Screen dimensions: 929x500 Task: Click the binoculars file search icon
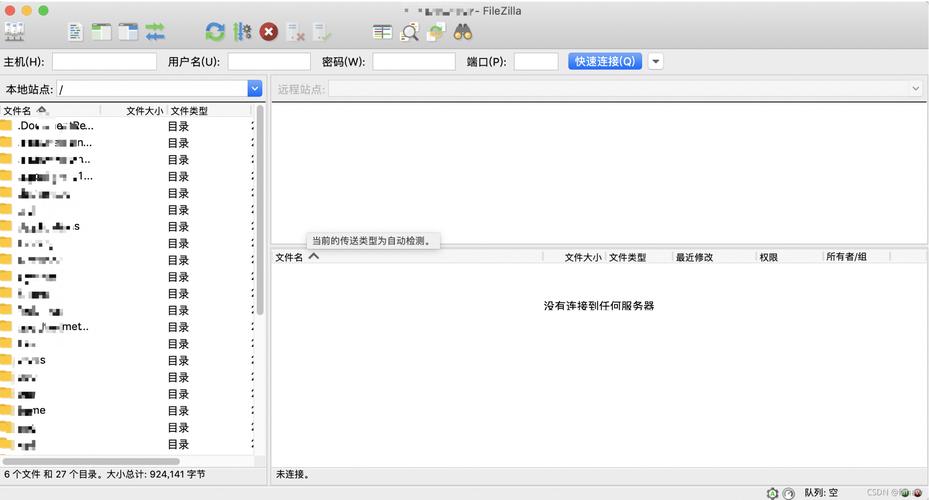(462, 32)
